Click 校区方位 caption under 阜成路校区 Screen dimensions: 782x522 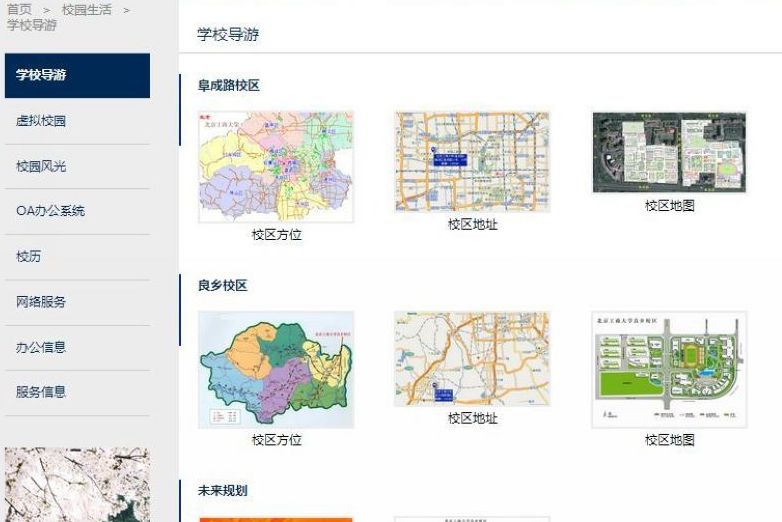click(276, 235)
